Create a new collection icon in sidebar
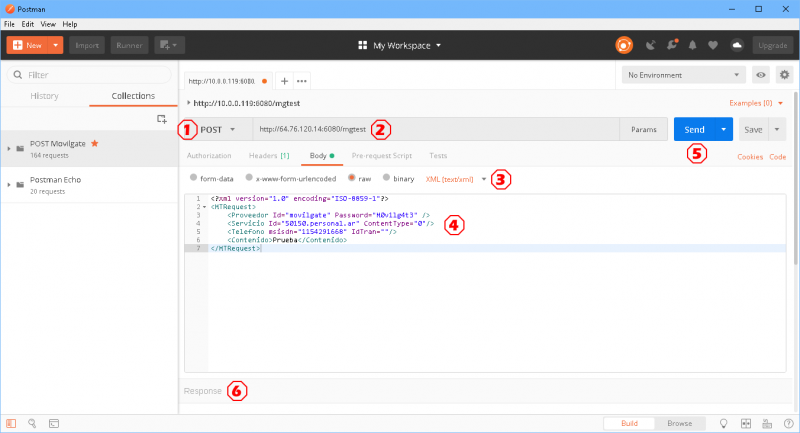The image size is (800, 433). 162,119
